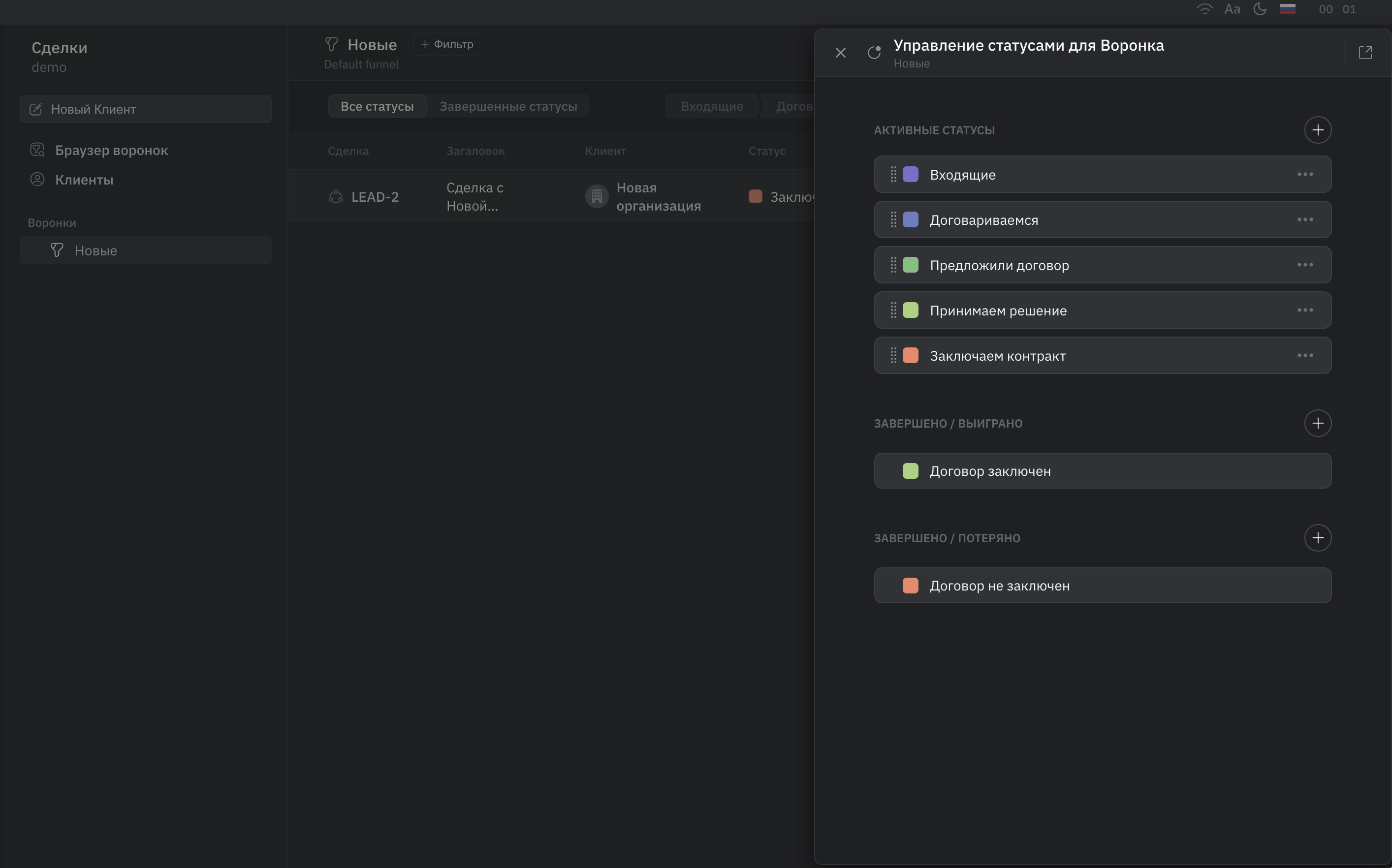This screenshot has width=1392, height=868.
Task: Click the orange swatch of Заключаем контракт
Action: click(x=910, y=355)
